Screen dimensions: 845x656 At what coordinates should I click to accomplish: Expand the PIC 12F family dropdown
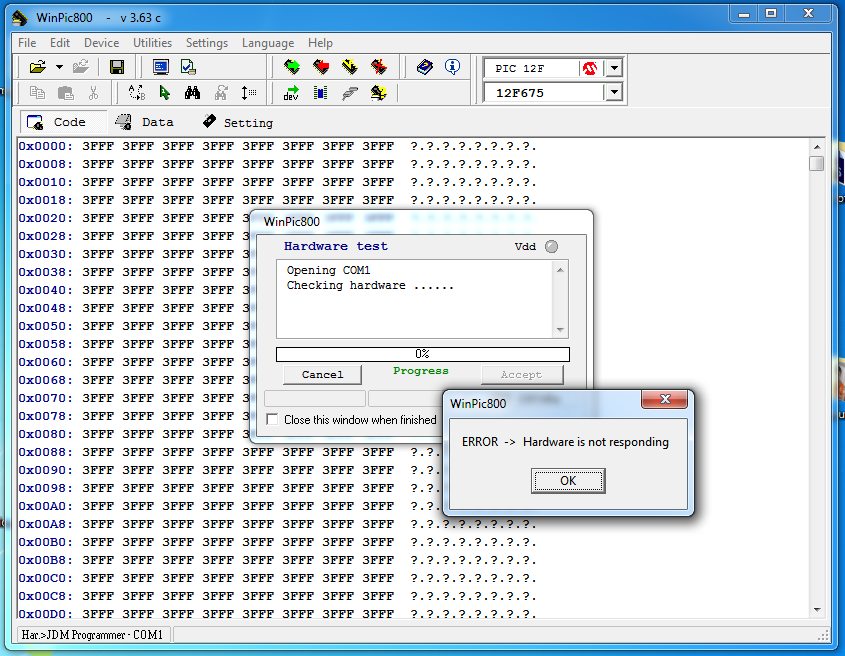tap(614, 68)
